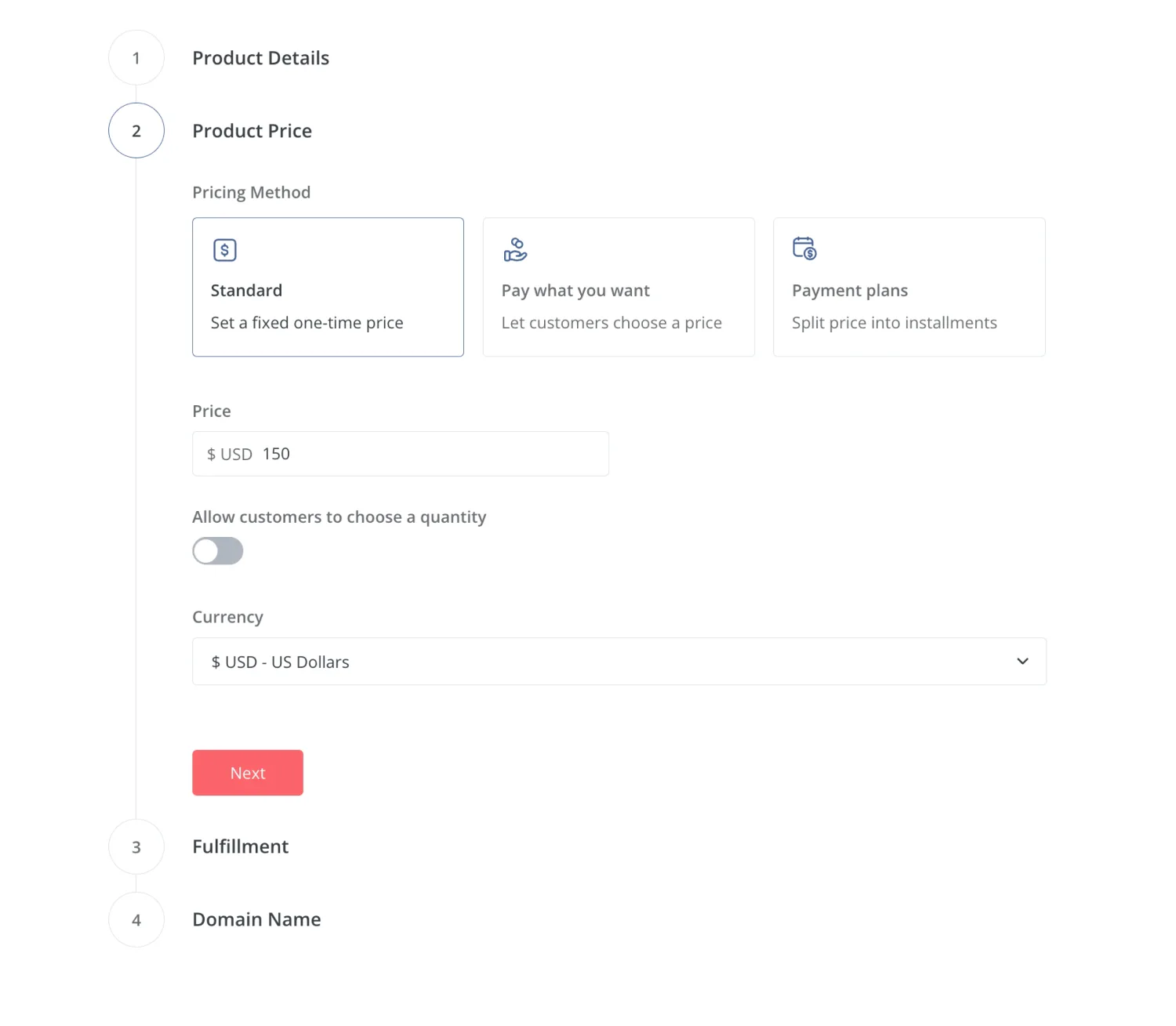Viewport: 1176px width, 1026px height.
Task: Expand the Fulfillment step
Action: [x=241, y=847]
